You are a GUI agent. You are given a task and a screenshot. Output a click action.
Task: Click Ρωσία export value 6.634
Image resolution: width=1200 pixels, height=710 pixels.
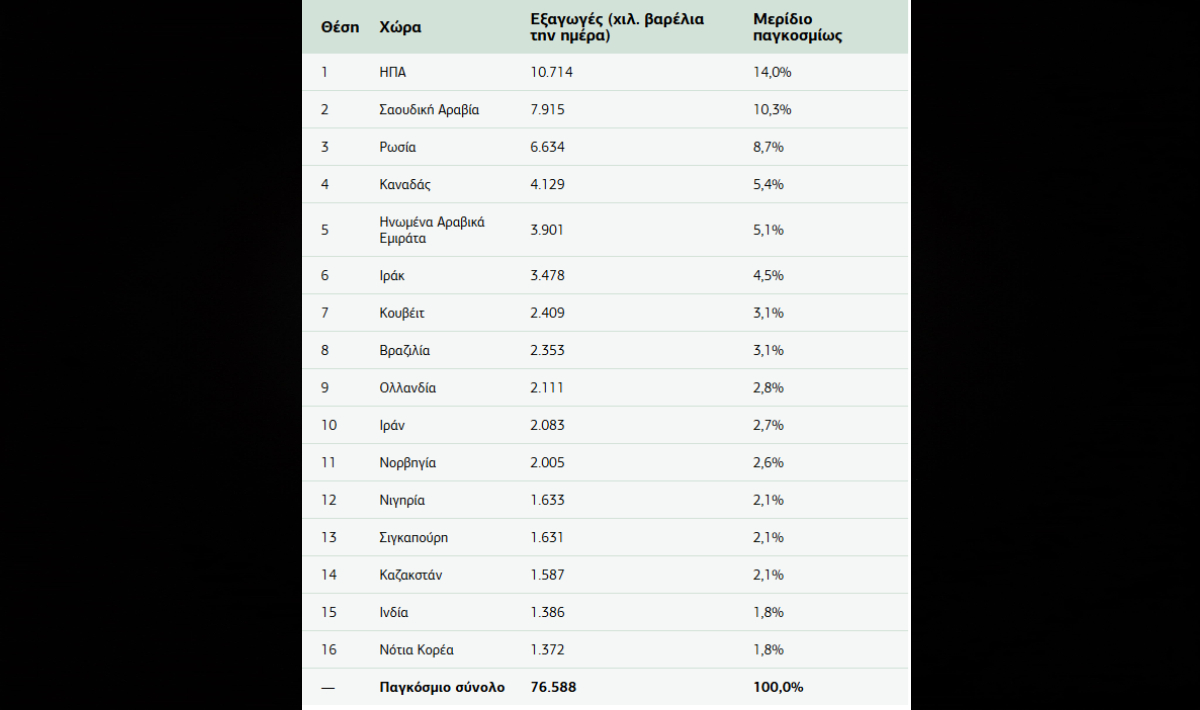click(548, 147)
